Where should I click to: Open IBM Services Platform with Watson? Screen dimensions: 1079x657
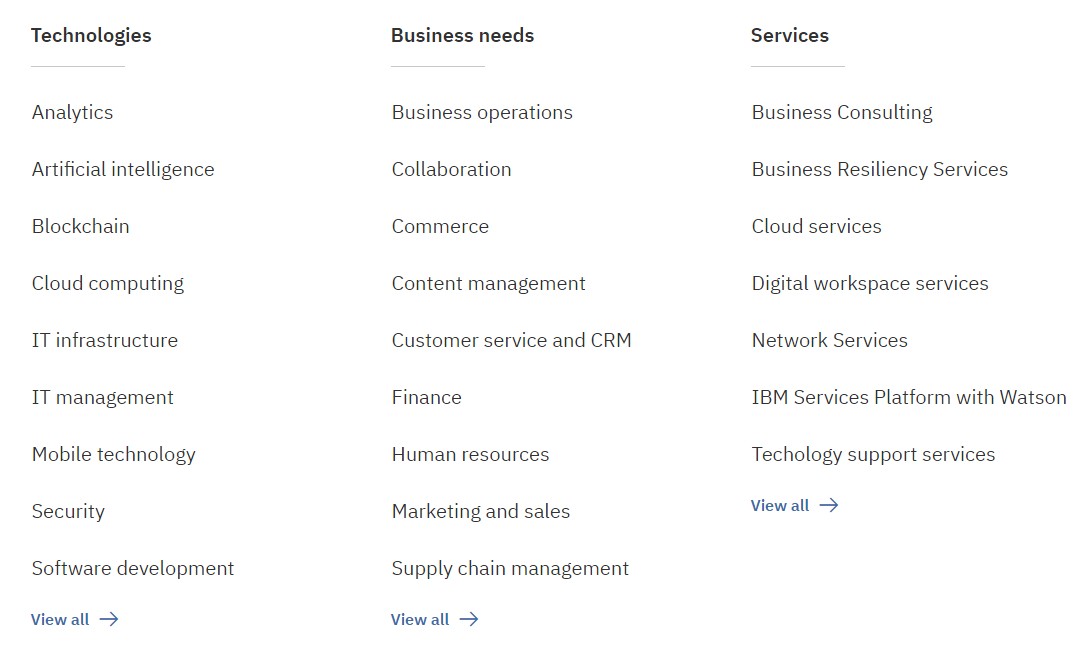[909, 397]
